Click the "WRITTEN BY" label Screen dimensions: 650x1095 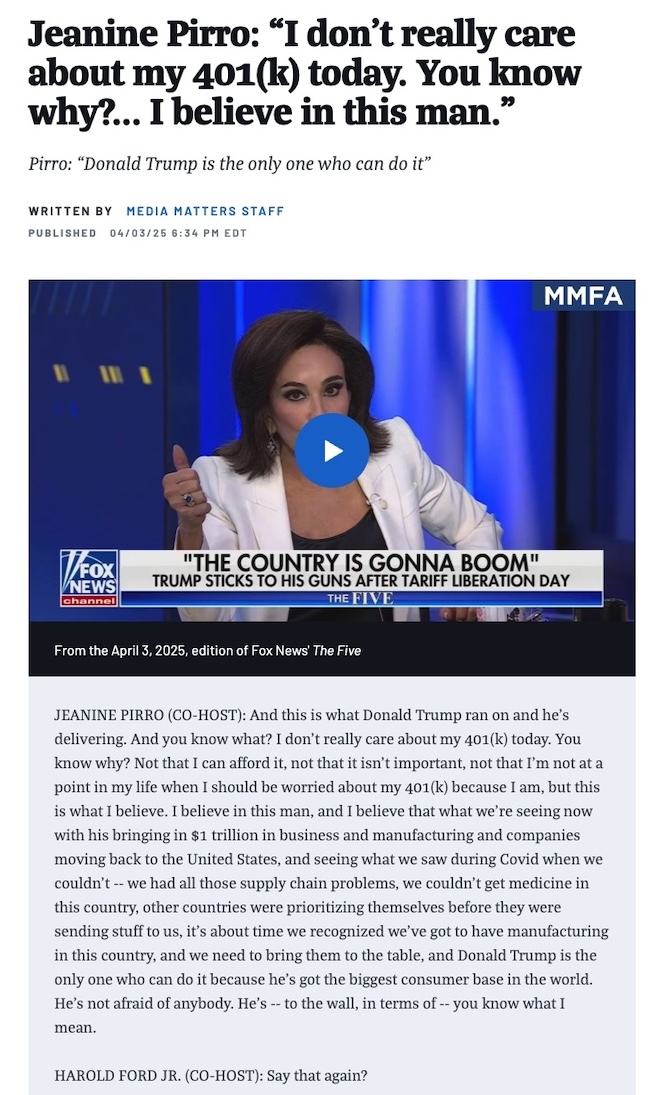click(70, 211)
